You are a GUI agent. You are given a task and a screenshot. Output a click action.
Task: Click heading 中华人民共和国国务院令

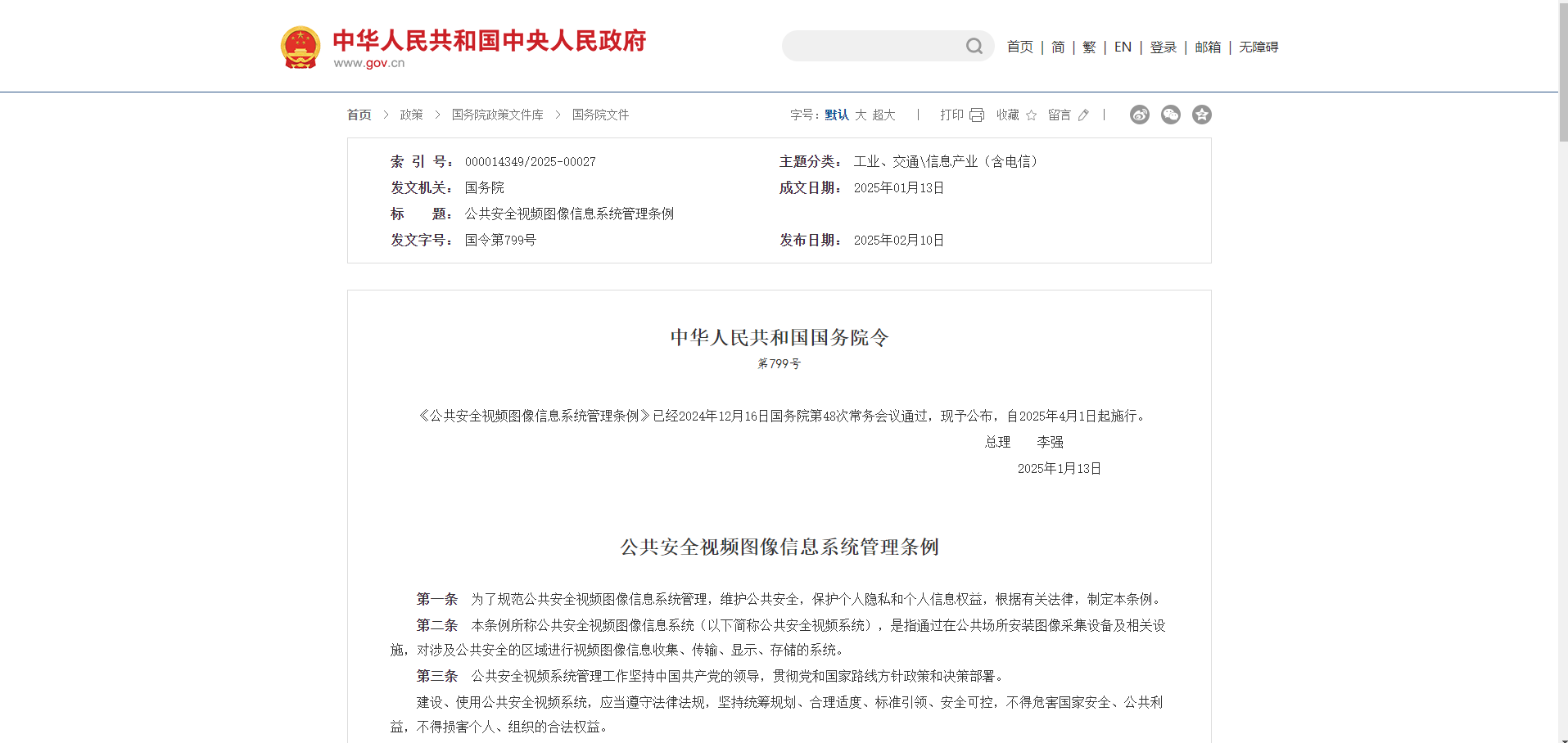pos(779,337)
